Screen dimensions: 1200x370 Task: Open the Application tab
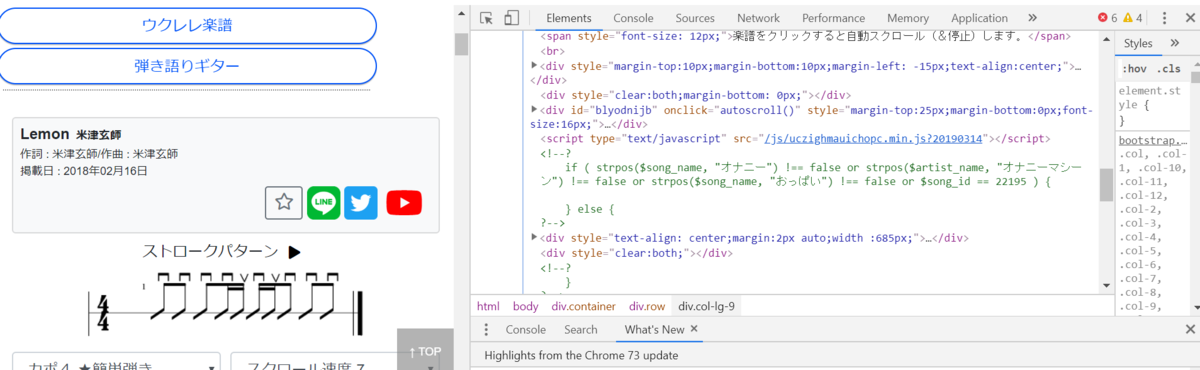point(979,18)
